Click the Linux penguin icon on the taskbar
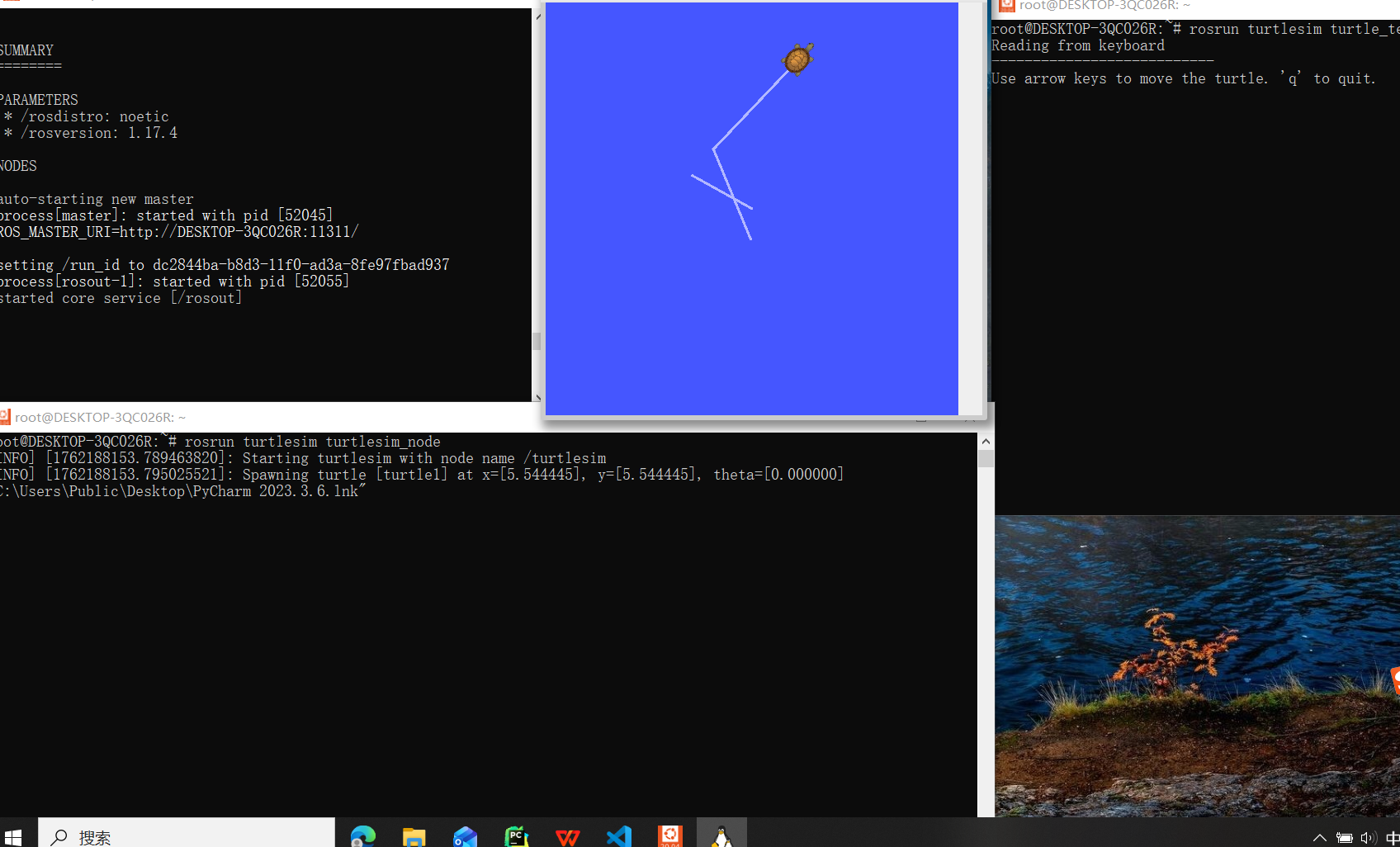 coord(721,836)
